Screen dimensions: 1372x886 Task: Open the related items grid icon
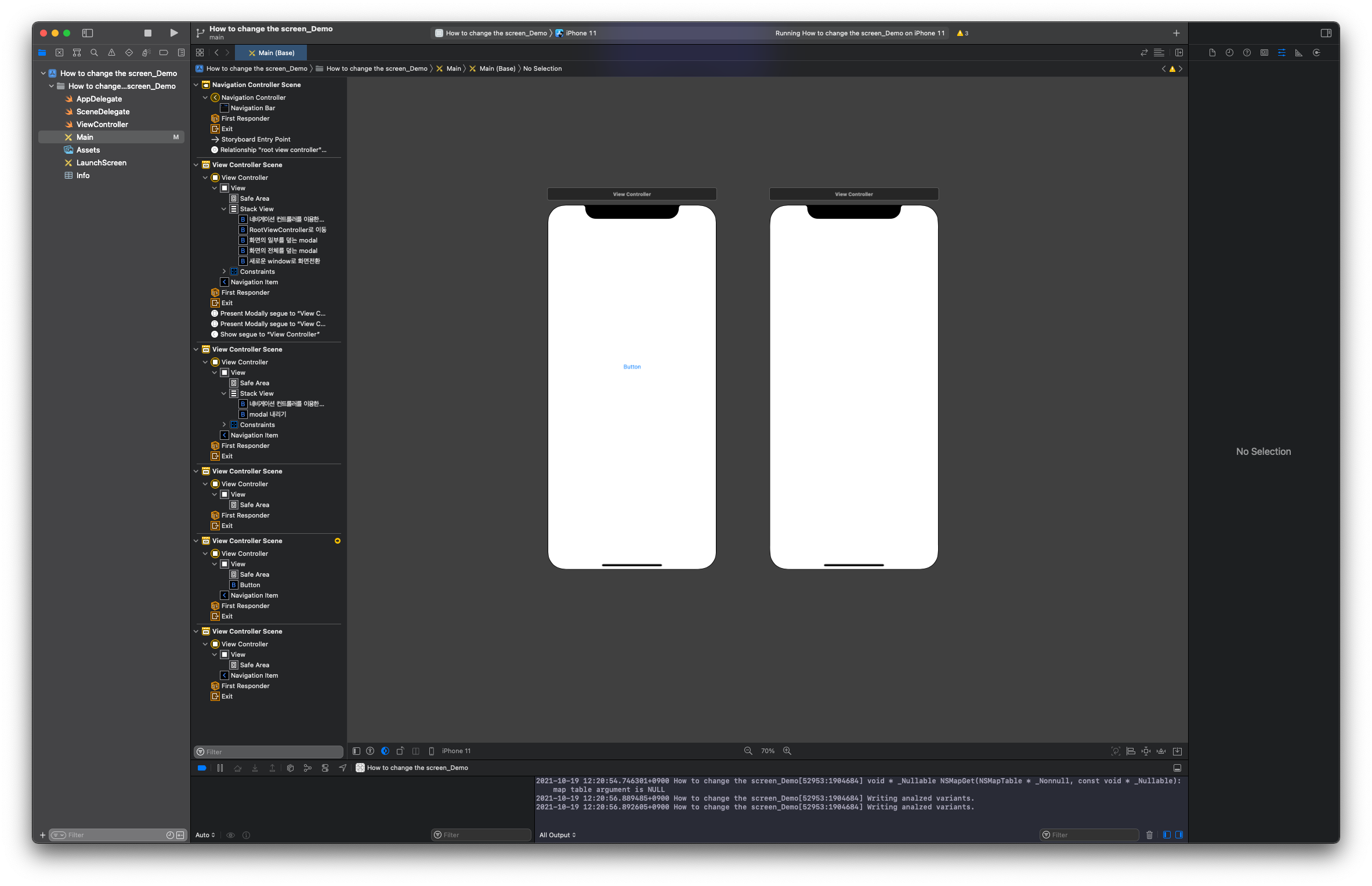click(x=200, y=53)
